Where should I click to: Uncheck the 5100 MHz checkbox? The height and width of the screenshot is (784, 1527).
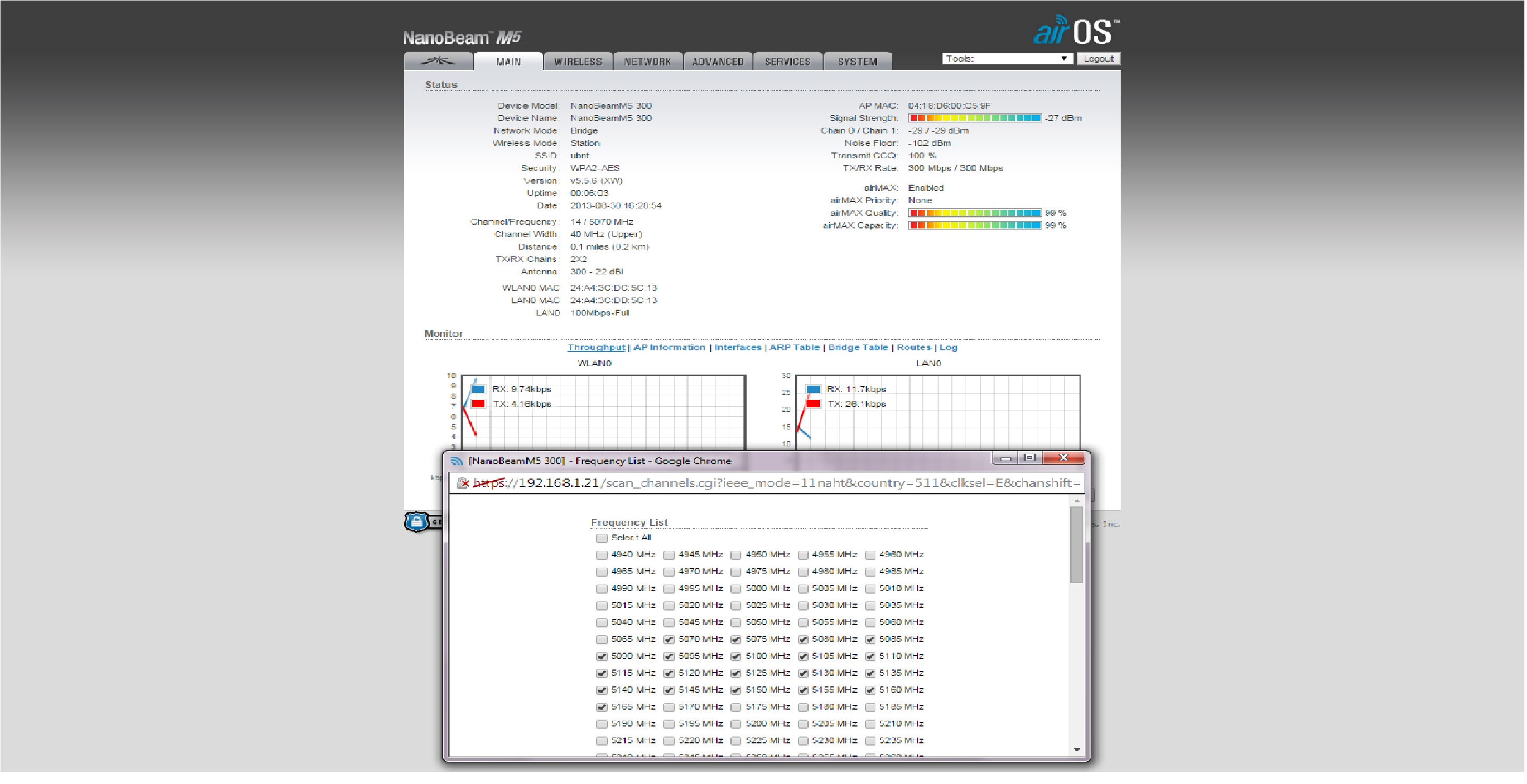(x=736, y=657)
